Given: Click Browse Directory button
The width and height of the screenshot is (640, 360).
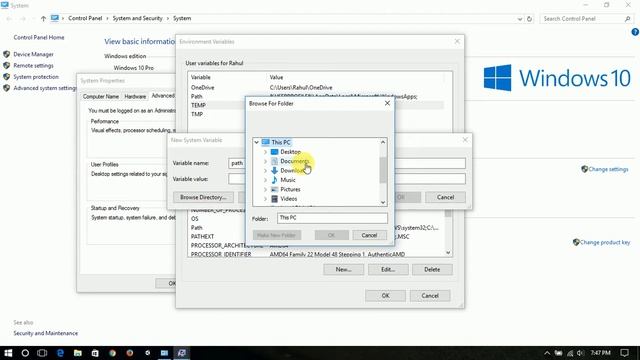Looking at the screenshot, I should point(203,197).
